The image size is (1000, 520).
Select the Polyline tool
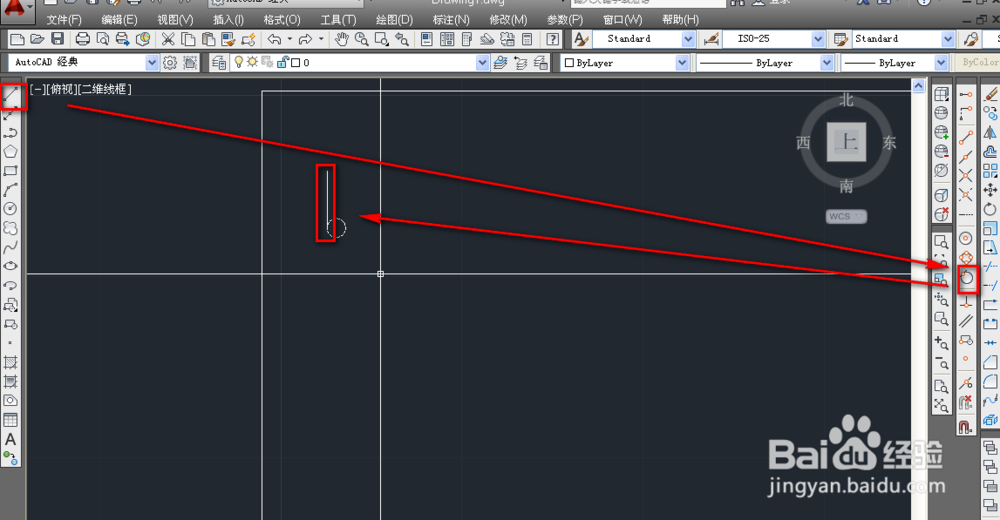click(10, 133)
